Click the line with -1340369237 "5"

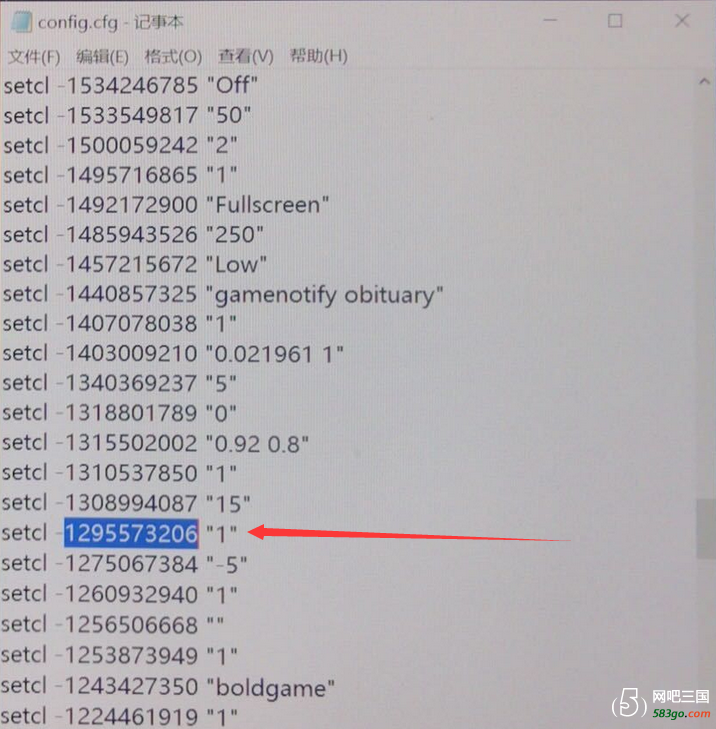119,384
